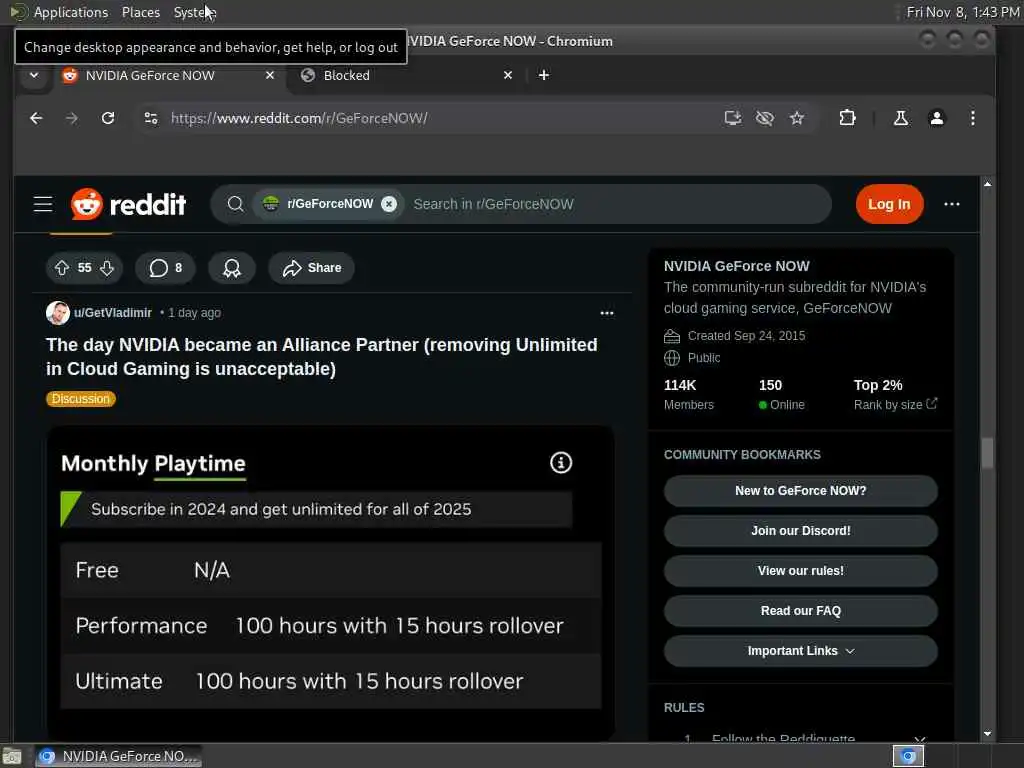Click the search magnifier icon
Screen dimensions: 1024x768
(236, 204)
